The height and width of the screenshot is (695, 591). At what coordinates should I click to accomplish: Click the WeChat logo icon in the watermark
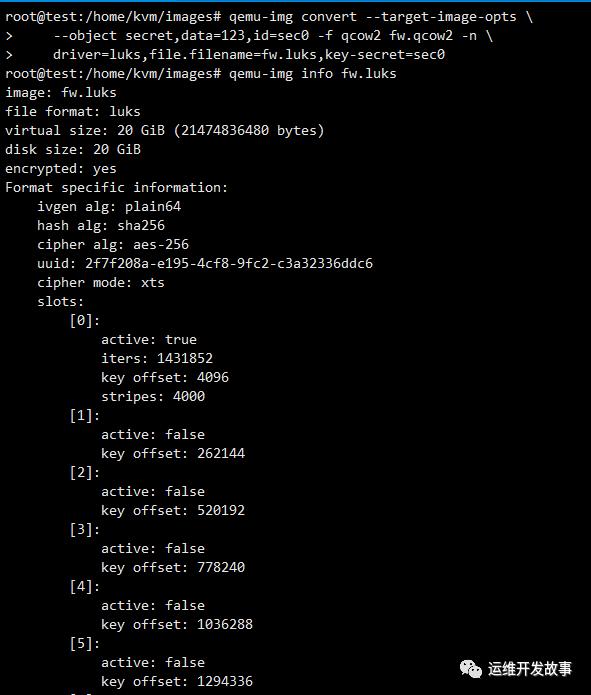pos(471,668)
